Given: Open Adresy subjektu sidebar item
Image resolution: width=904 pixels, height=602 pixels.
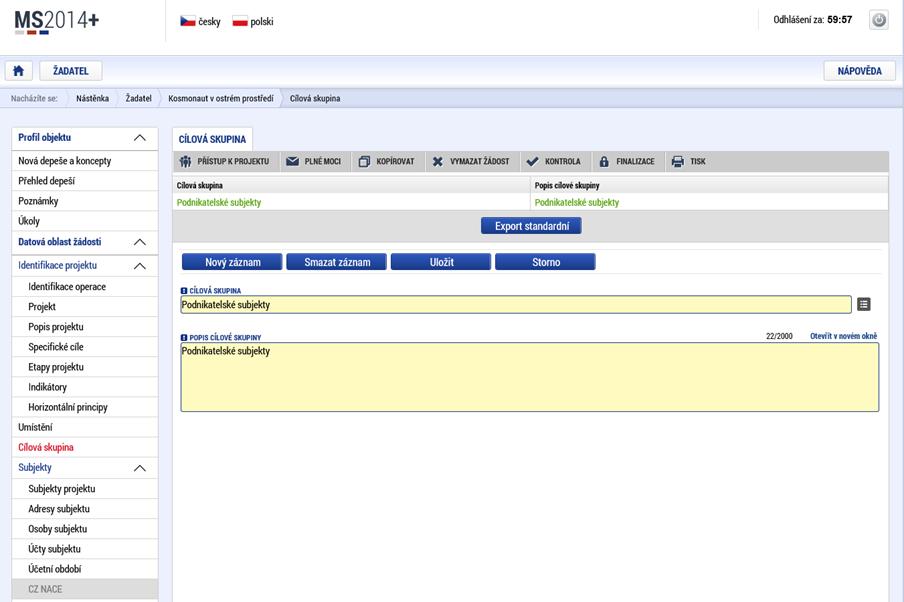Looking at the screenshot, I should (x=85, y=509).
